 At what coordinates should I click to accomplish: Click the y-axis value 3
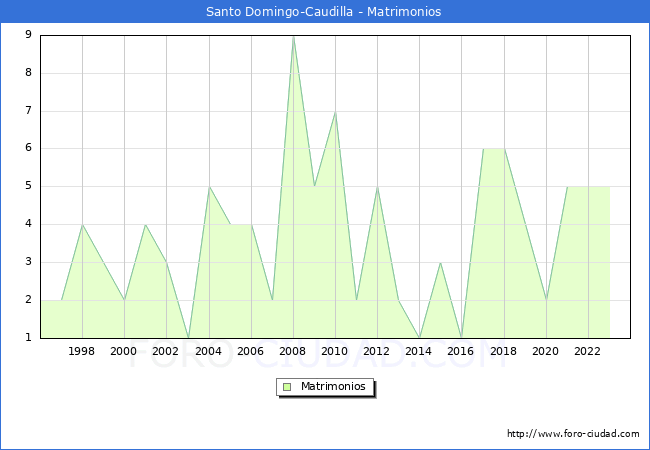tap(28, 261)
